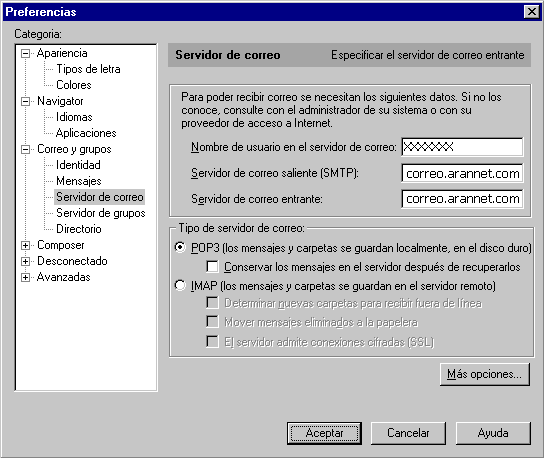Open the Colores preferences page
The height and width of the screenshot is (458, 544).
click(74, 85)
